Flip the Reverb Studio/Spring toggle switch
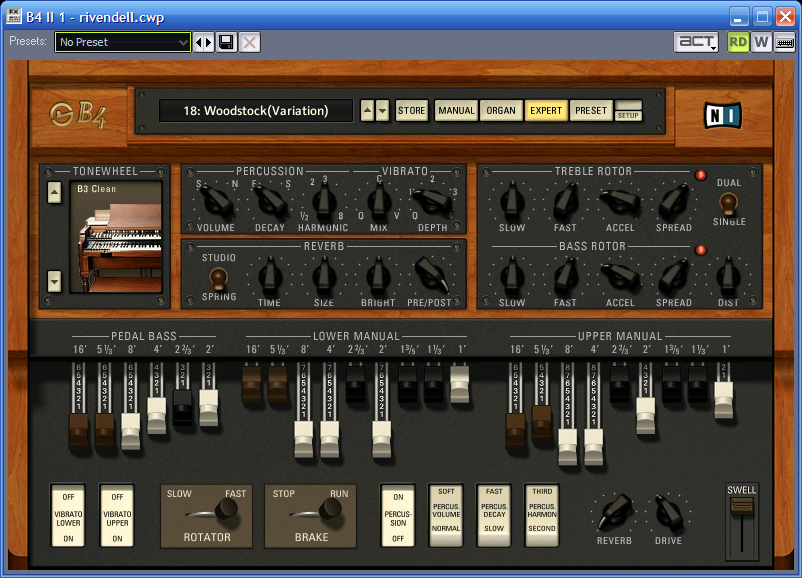Viewport: 802px width, 578px height. click(218, 277)
